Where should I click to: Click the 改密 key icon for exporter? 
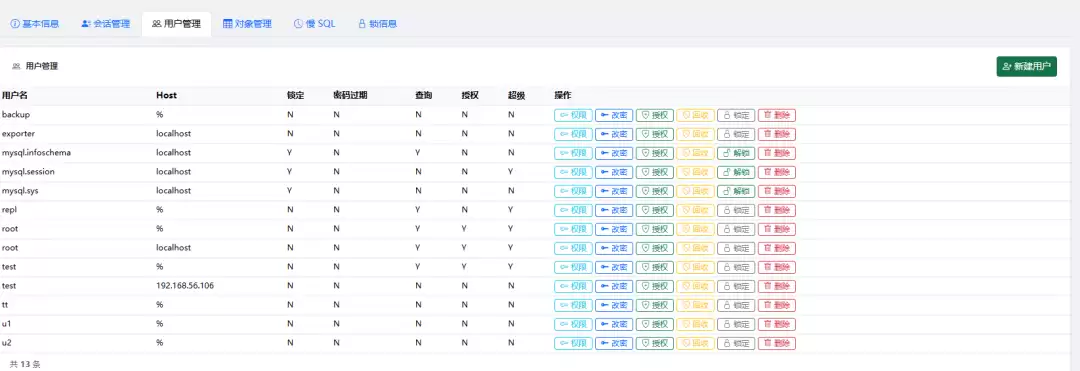click(x=614, y=134)
